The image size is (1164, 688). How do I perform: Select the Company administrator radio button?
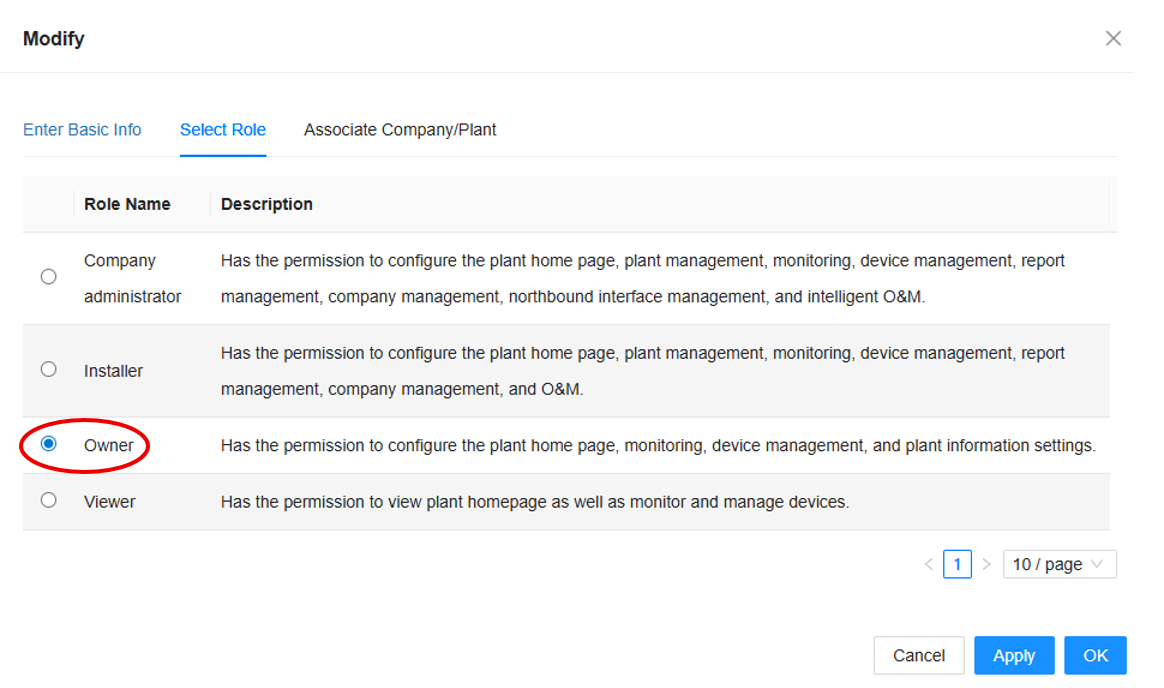[48, 277]
